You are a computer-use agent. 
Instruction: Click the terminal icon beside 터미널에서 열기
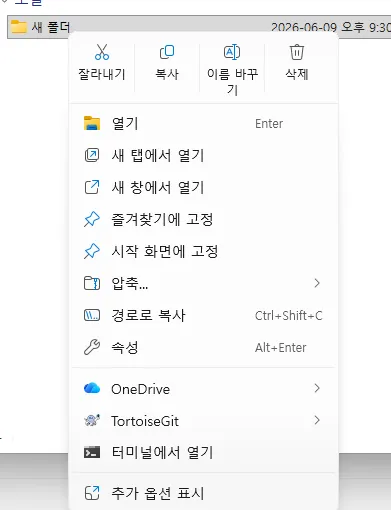click(92, 452)
